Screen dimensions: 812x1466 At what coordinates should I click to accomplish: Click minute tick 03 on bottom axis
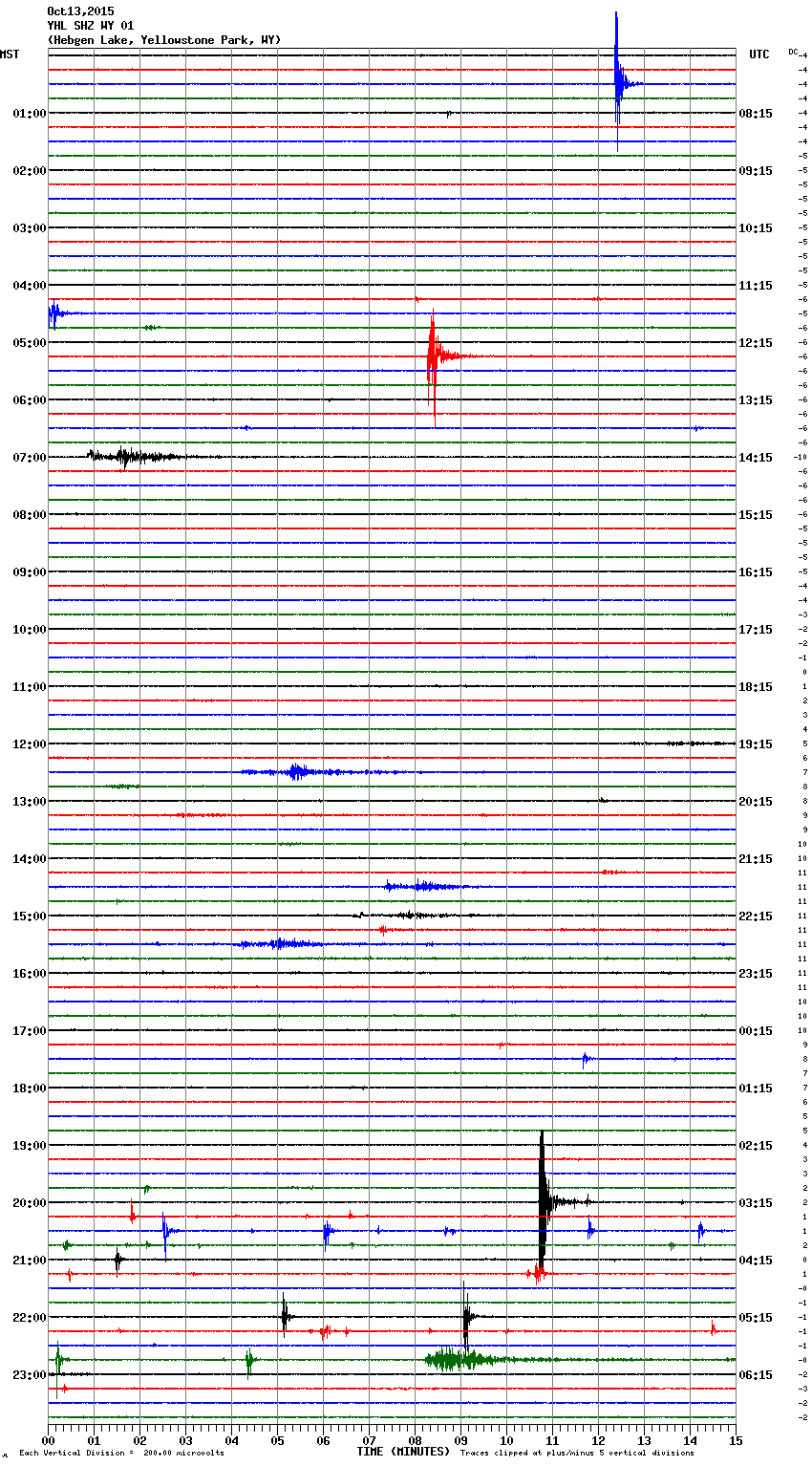click(185, 1440)
